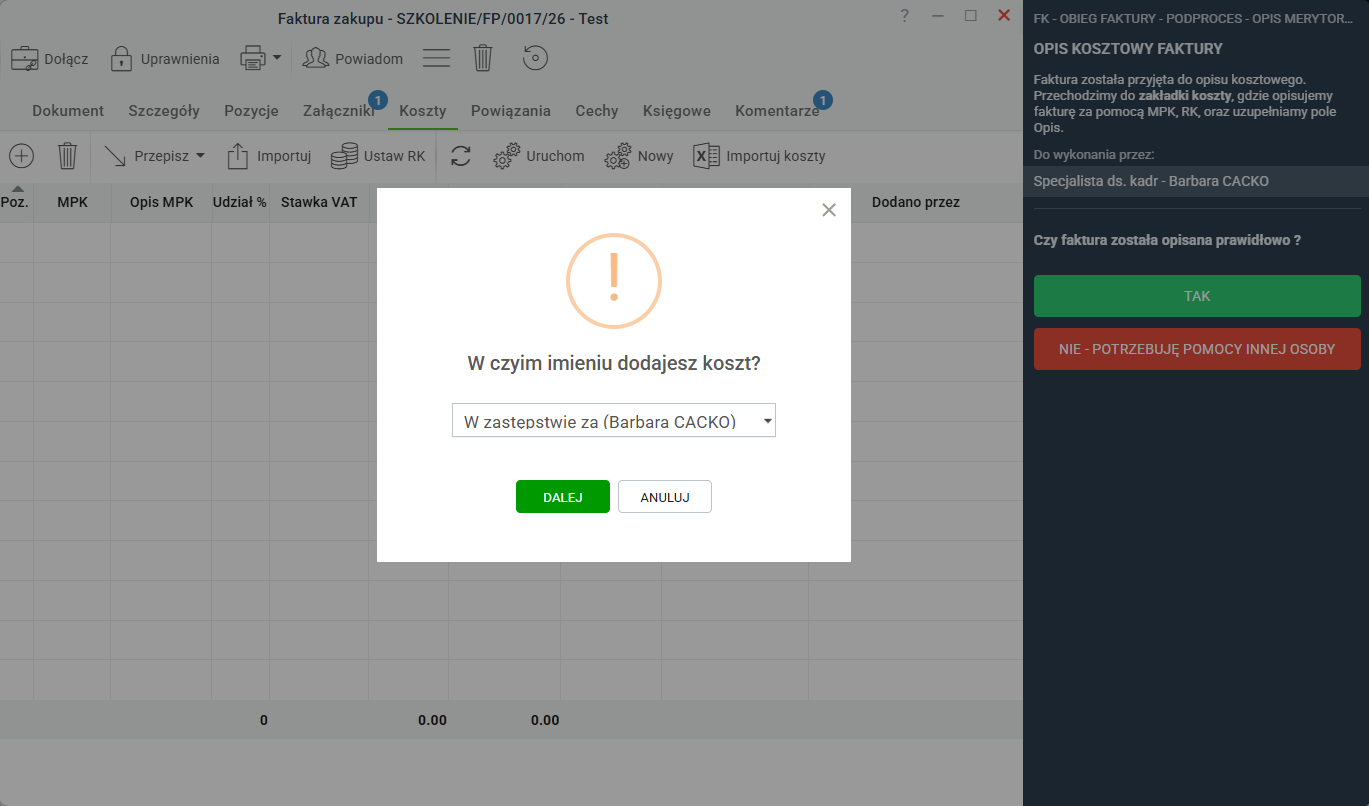Click the refresh arrows icon

coord(461,156)
